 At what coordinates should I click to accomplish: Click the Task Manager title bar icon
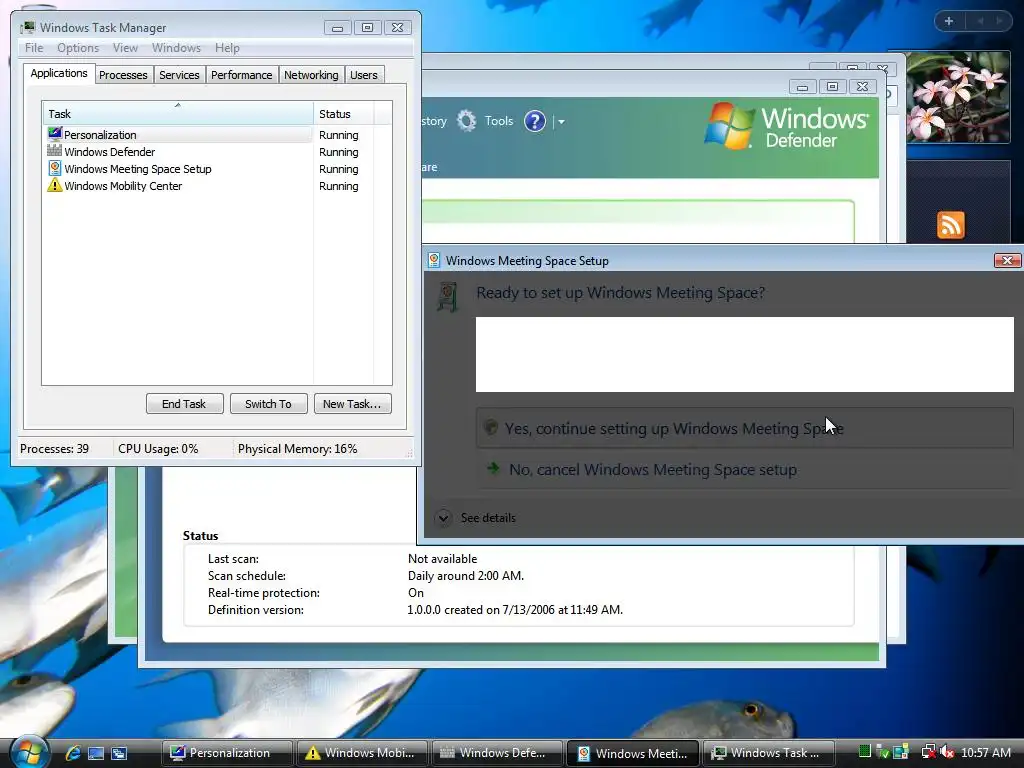click(x=27, y=27)
